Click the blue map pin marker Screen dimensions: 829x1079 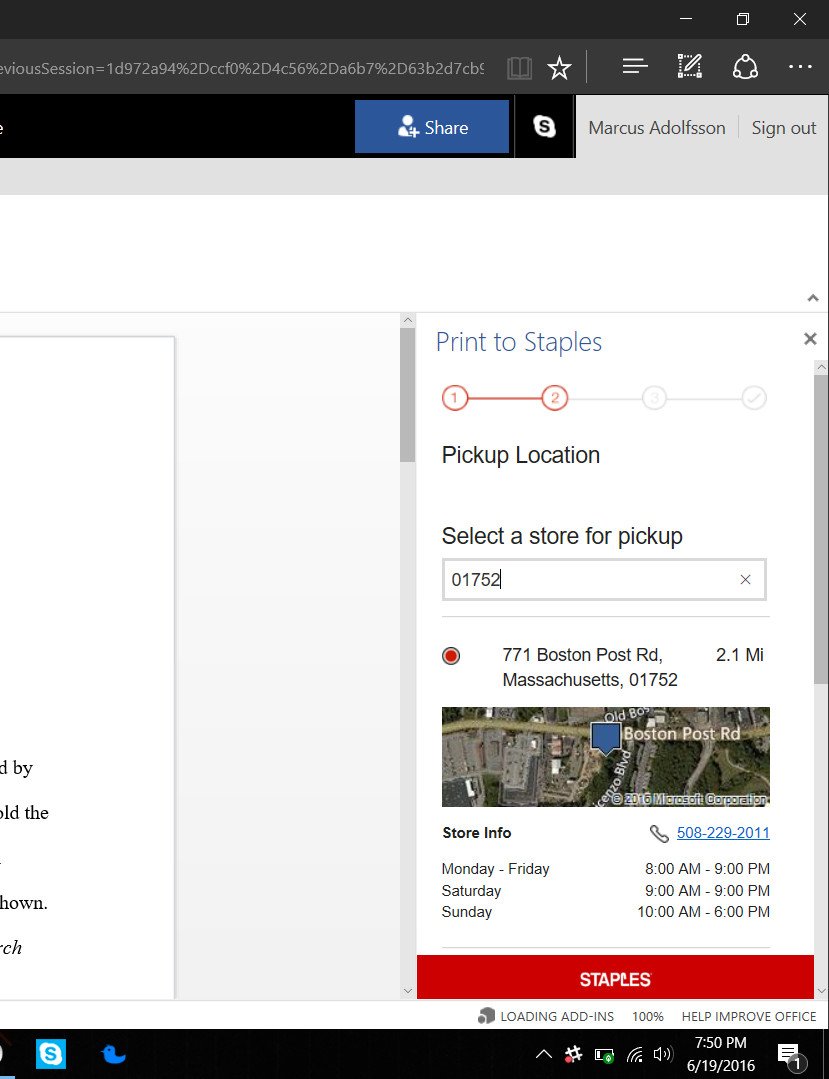tap(605, 738)
